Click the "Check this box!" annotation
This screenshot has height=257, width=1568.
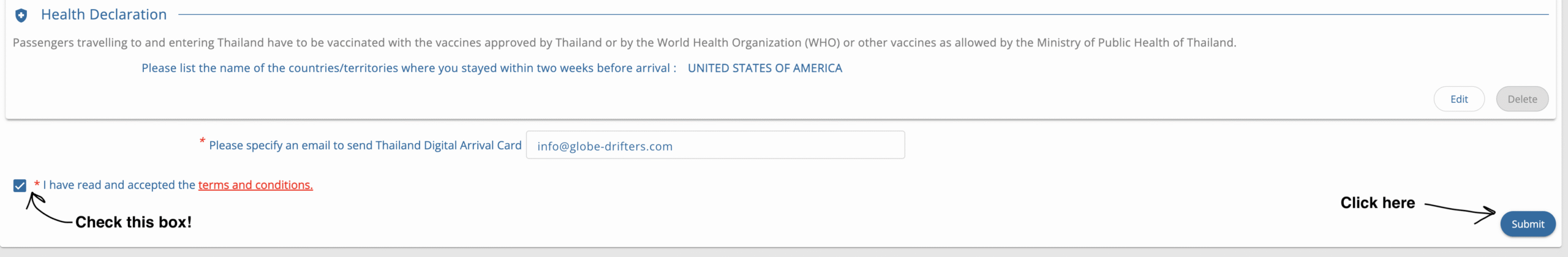pyautogui.click(x=133, y=222)
